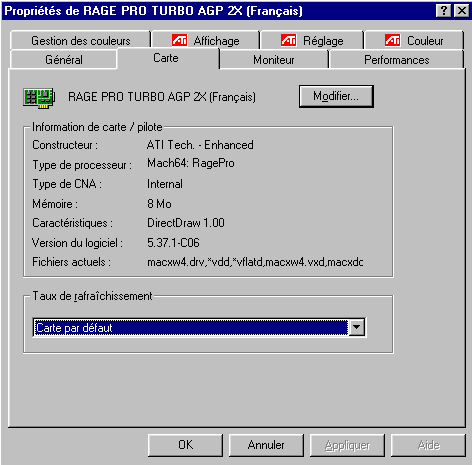Click the '5.37.1-C06' software version value
472x465 pixels.
click(173, 243)
